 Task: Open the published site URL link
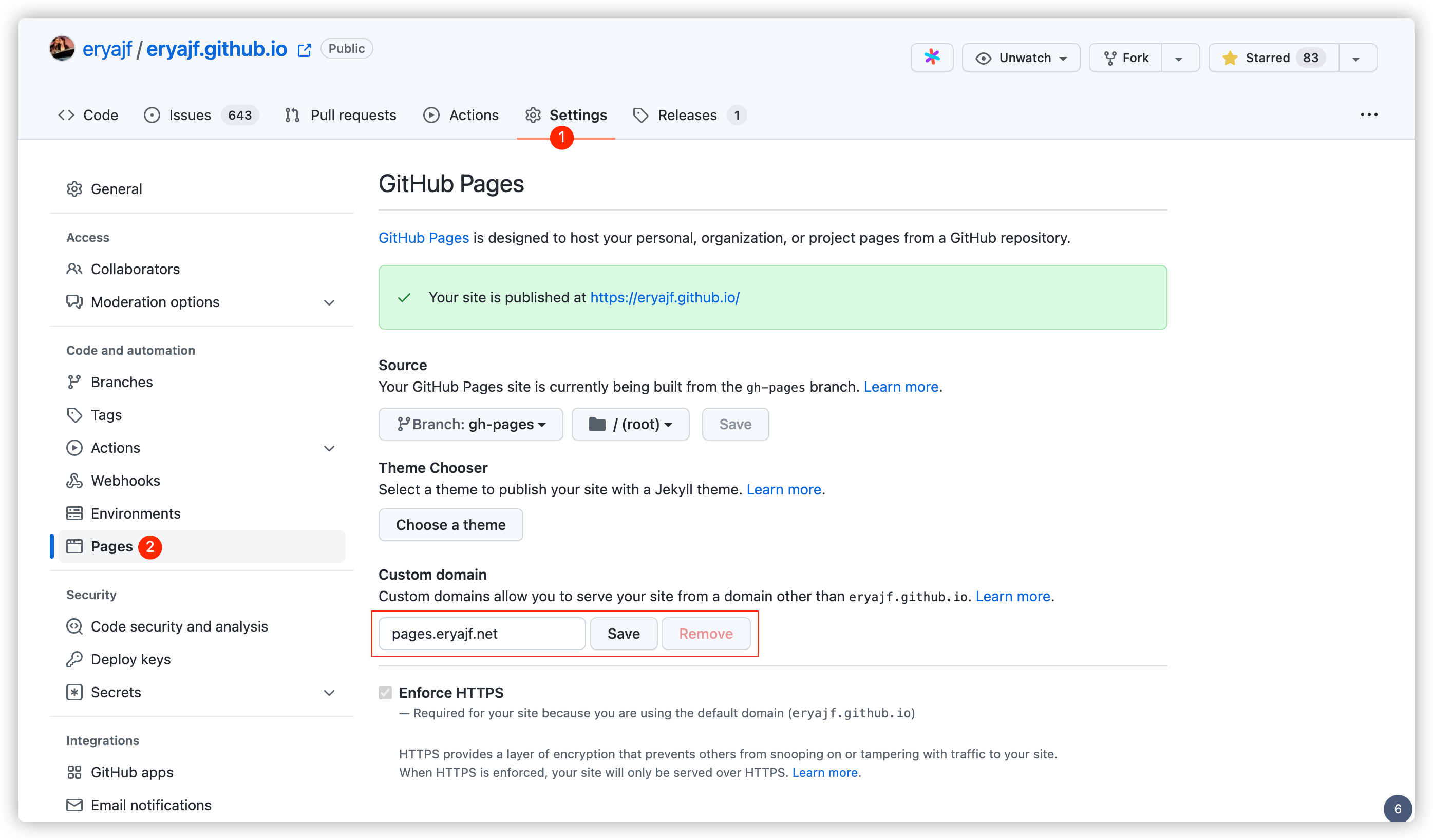point(665,297)
